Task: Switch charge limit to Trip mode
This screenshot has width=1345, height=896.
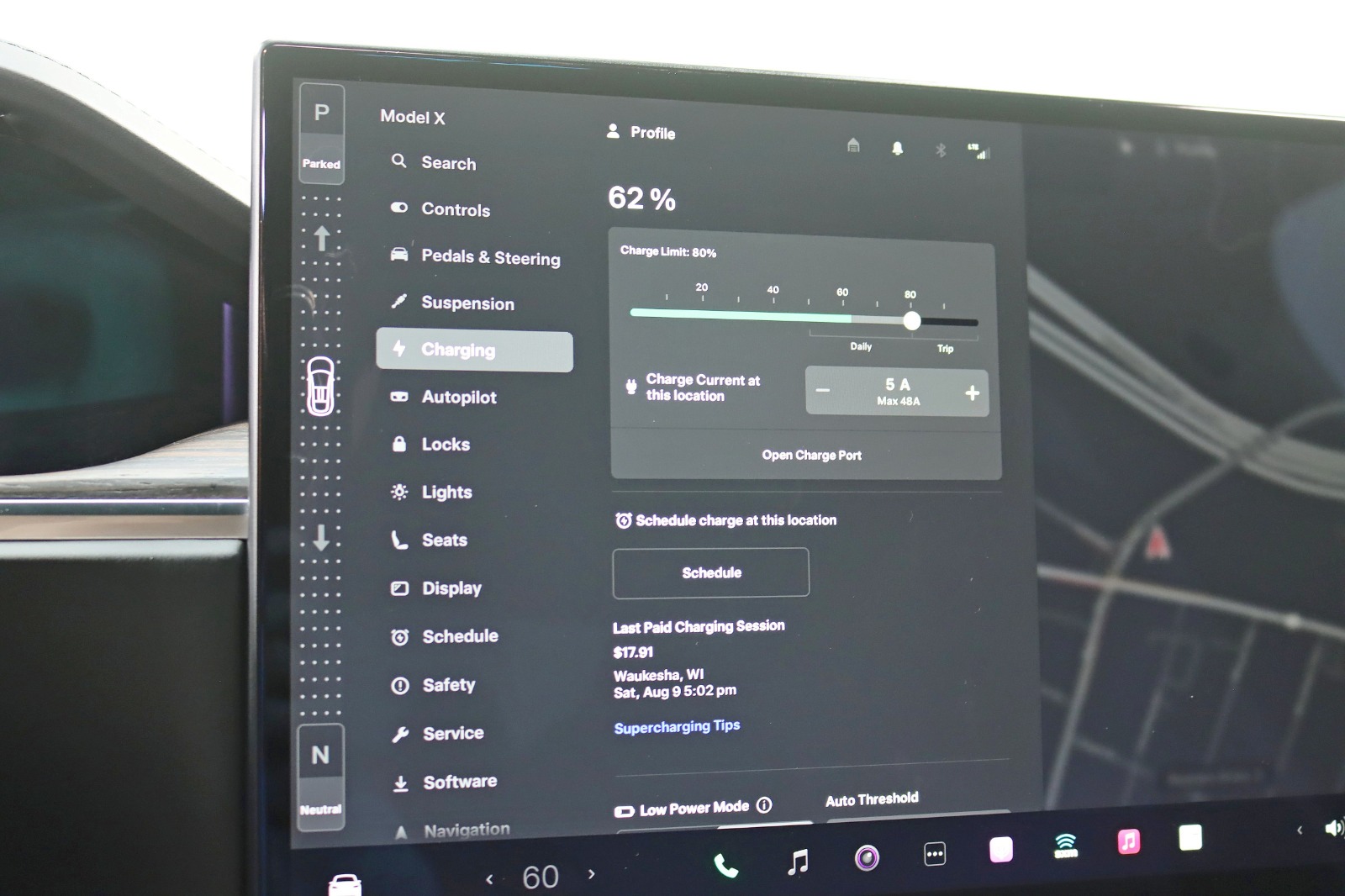Action: [x=945, y=348]
